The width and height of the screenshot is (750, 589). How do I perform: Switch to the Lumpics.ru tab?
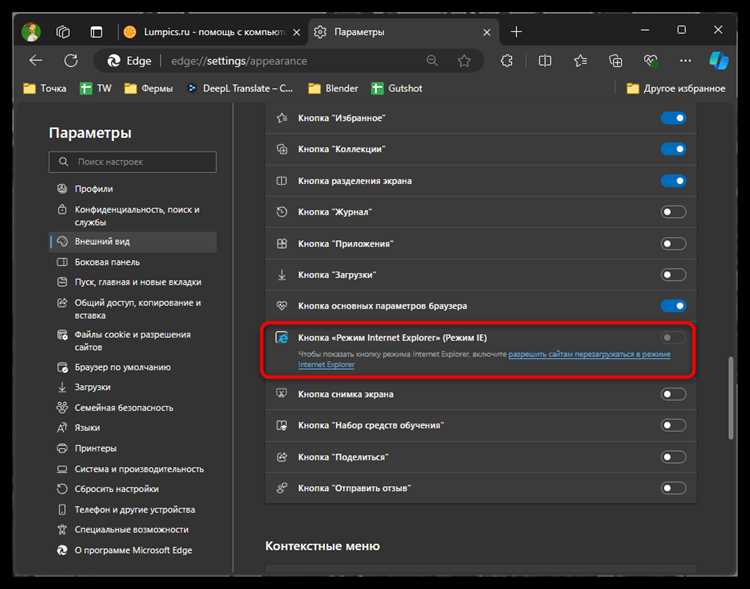pos(211,32)
